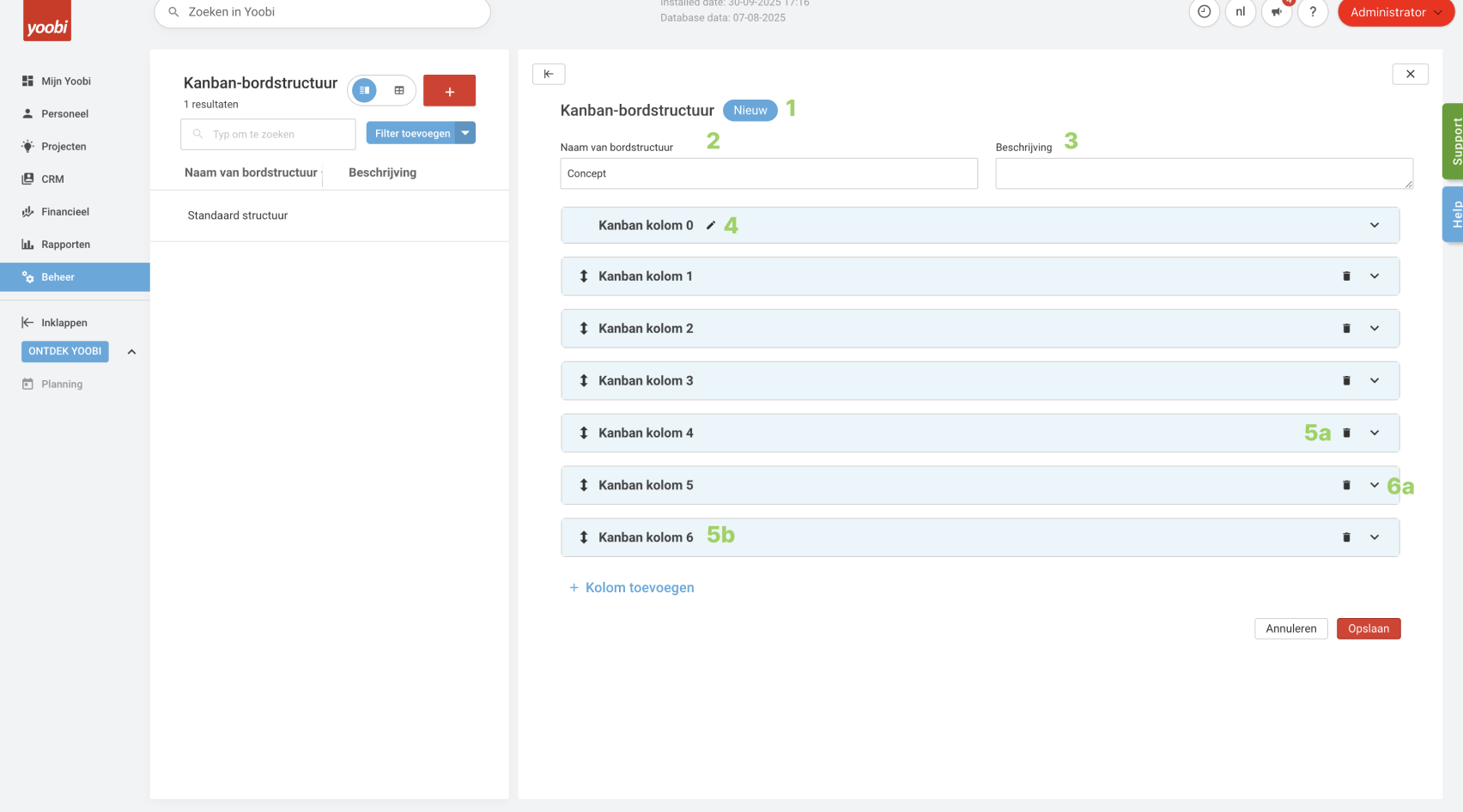Expand Kanban kolom 5 chevron

coord(1375,486)
